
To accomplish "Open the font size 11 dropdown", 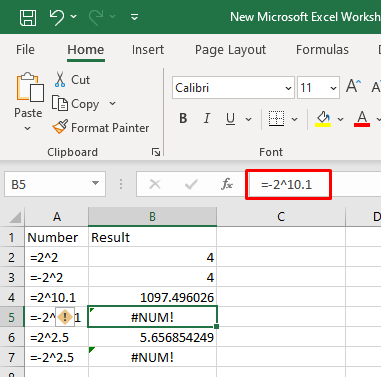I will click(x=333, y=88).
